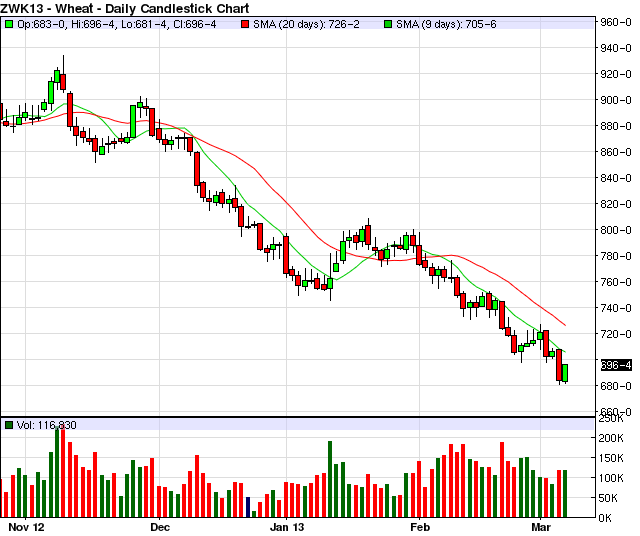This screenshot has width=640, height=536.
Task: Click the 860-0 price axis label
Action: coord(616,152)
